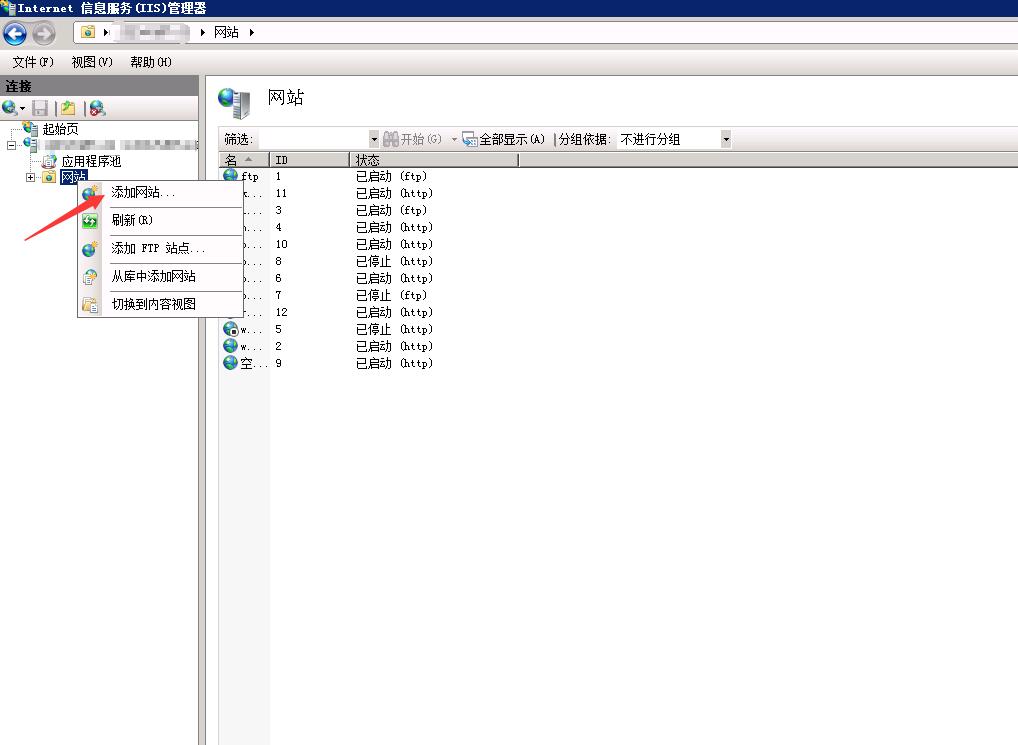1018x745 pixels.
Task: Click the site globe icon in ID 2 row
Action: pyautogui.click(x=230, y=346)
